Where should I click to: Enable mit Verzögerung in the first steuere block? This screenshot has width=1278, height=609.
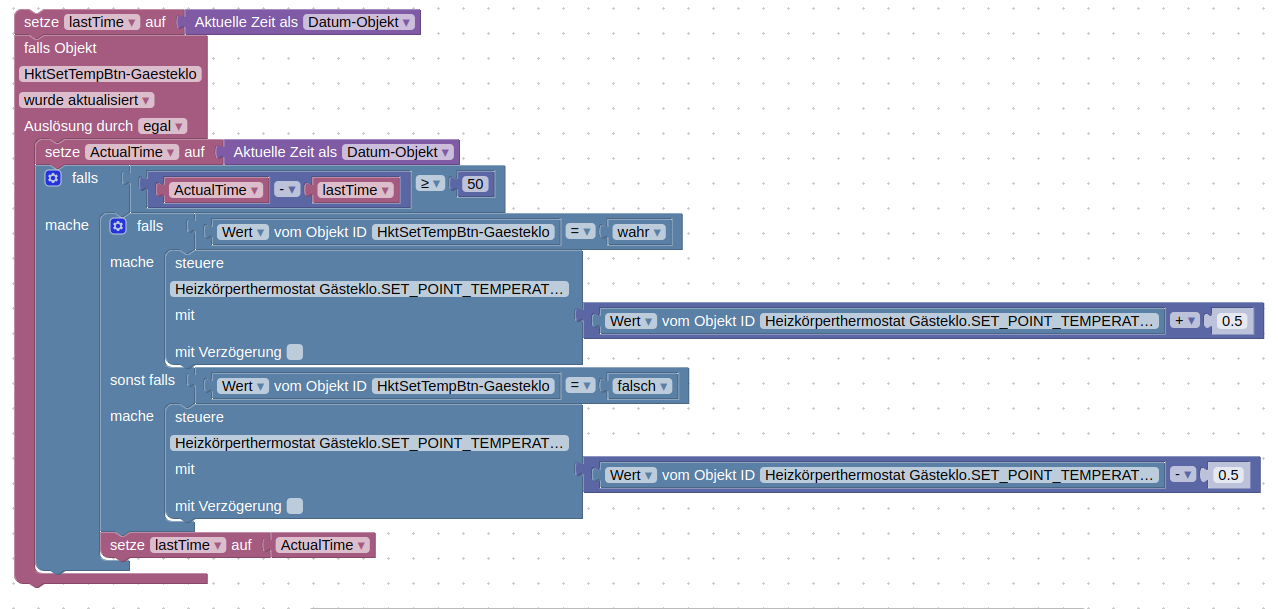(x=294, y=352)
